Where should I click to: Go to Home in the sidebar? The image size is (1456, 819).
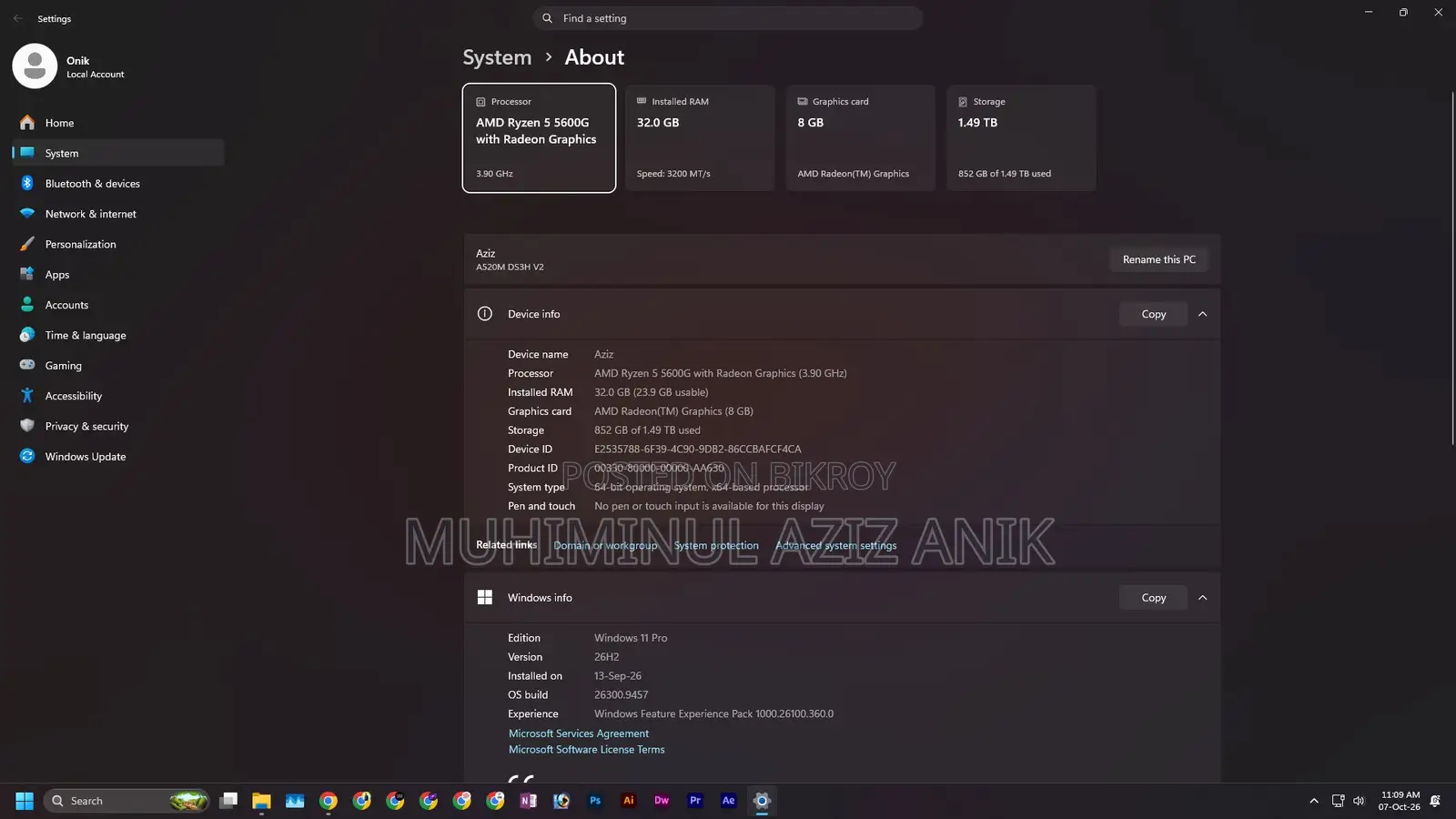[x=118, y=123]
